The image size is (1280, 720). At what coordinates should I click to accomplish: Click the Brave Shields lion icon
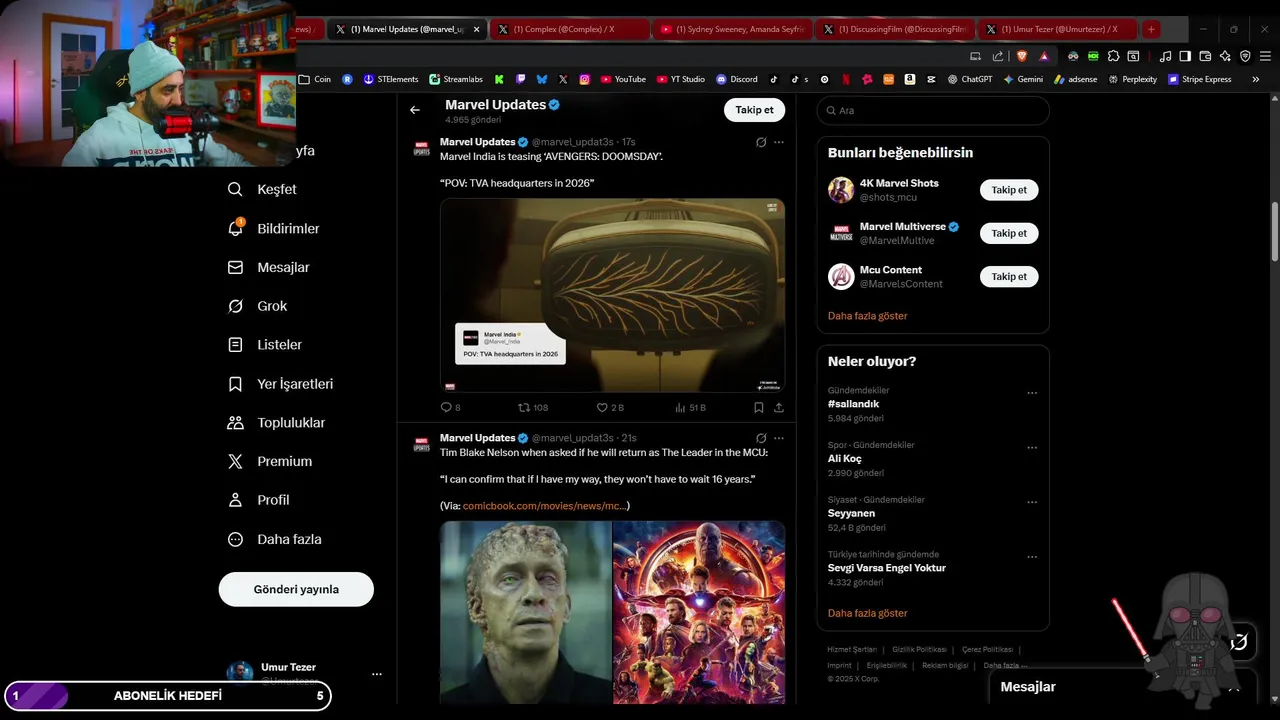1022,56
